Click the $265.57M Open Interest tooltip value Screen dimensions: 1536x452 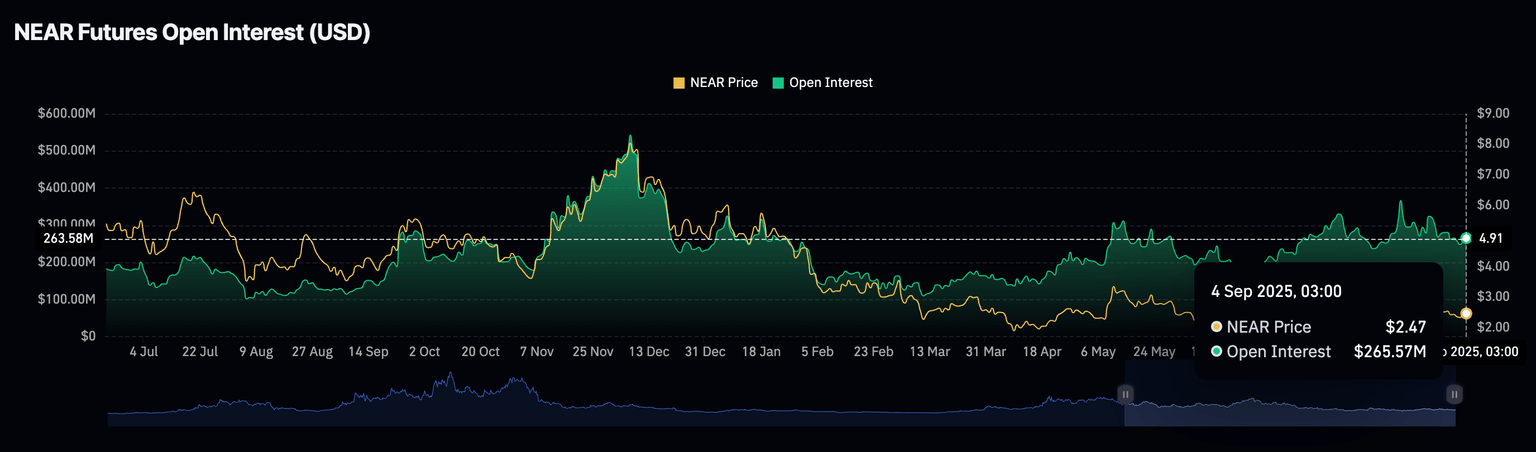pyautogui.click(x=1390, y=352)
